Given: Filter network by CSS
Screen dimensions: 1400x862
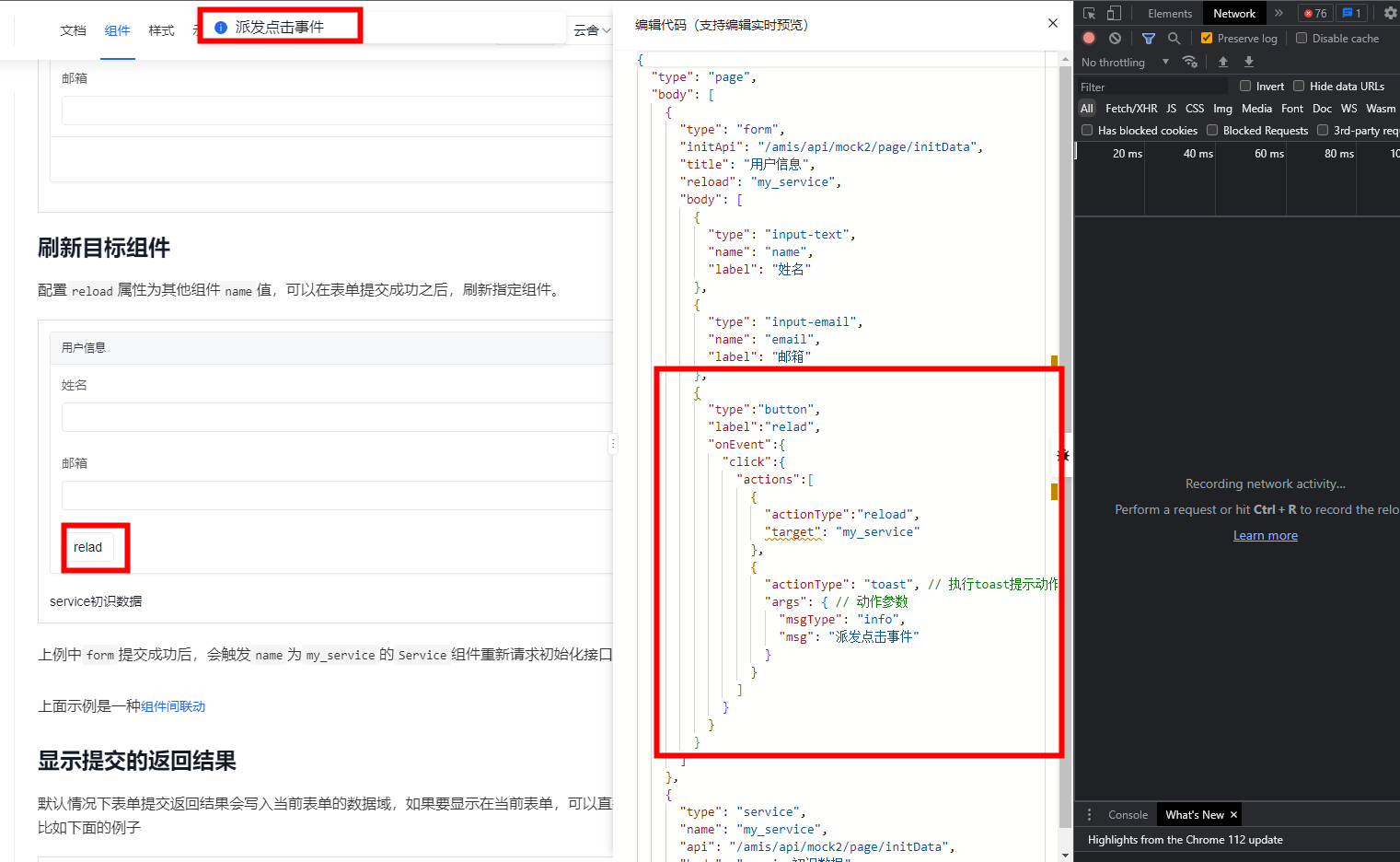Looking at the screenshot, I should pos(1195,108).
